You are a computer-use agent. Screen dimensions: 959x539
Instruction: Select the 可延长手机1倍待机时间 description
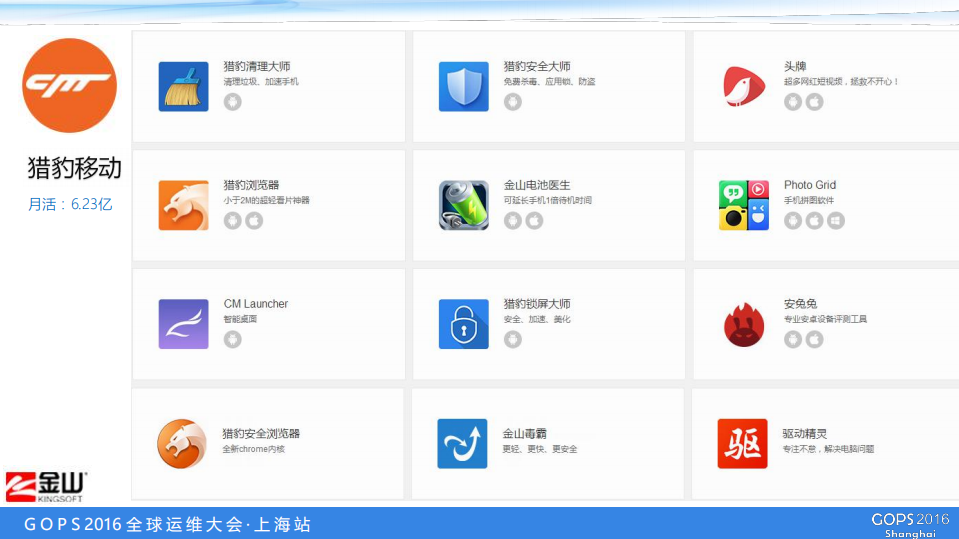(547, 200)
